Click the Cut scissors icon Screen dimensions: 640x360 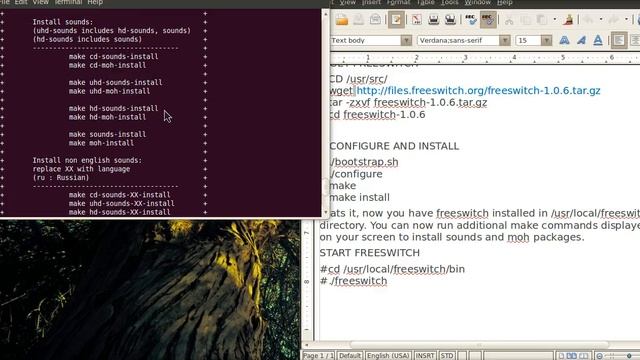click(509, 20)
